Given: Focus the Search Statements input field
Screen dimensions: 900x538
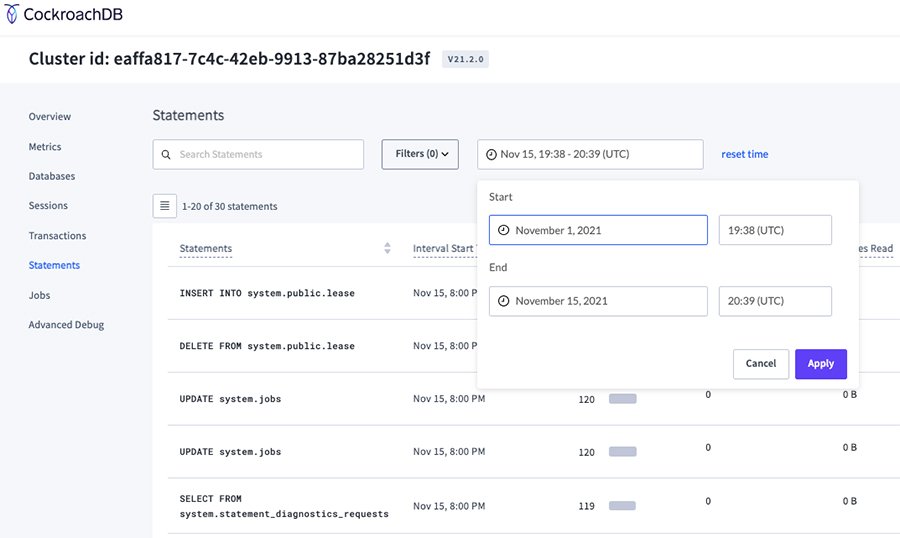Looking at the screenshot, I should click(x=265, y=155).
